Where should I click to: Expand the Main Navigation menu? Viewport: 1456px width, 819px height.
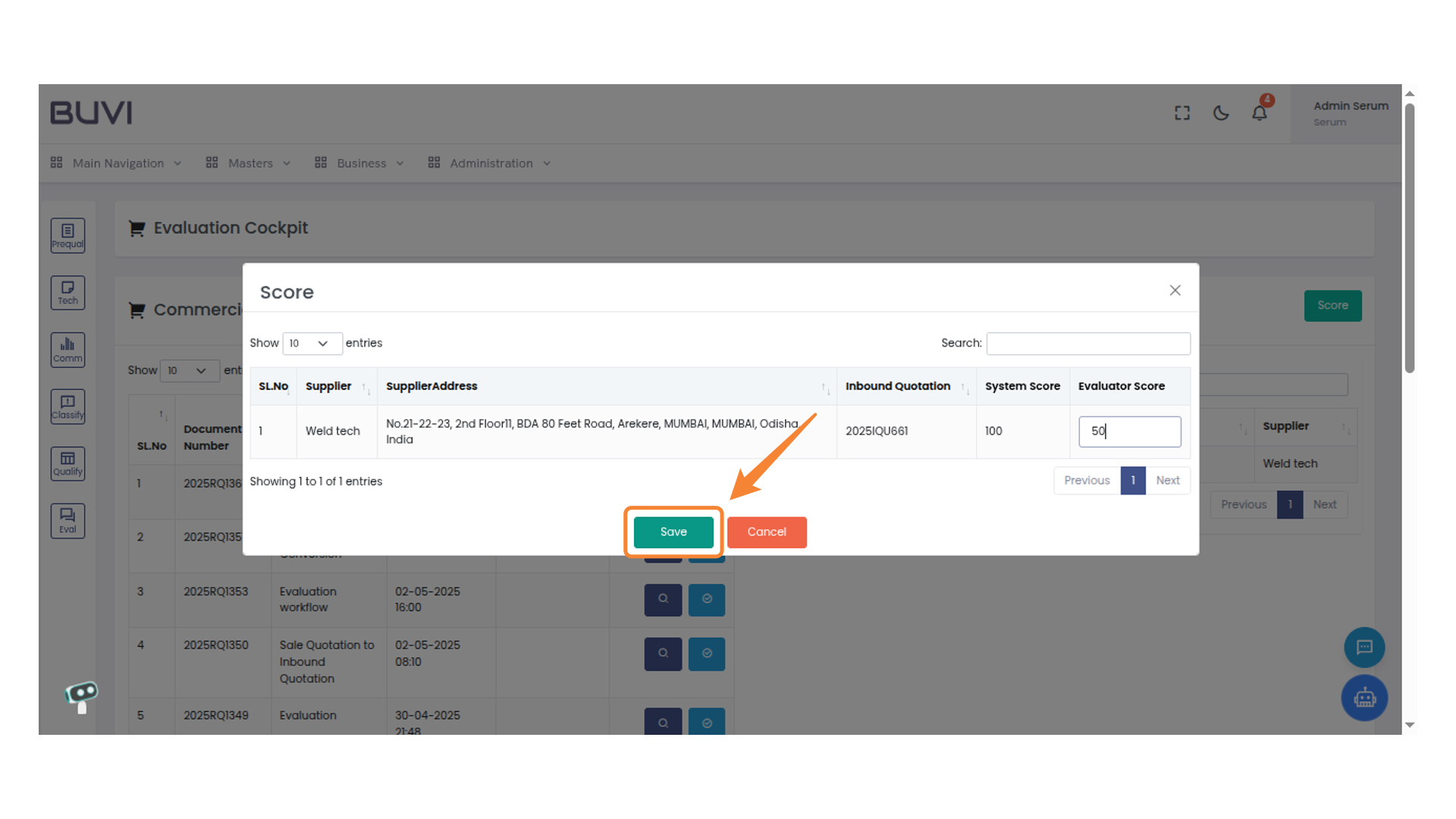coord(117,163)
